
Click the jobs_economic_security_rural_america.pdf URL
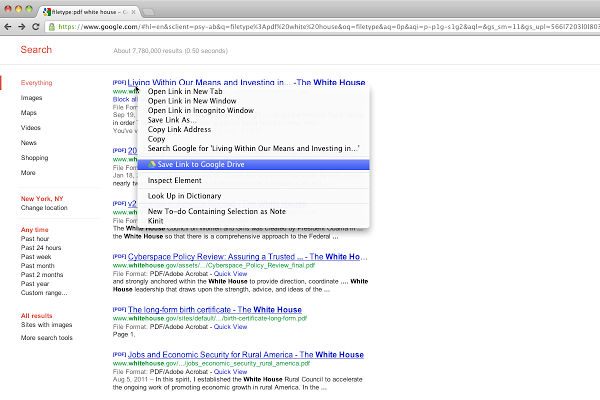(211, 363)
